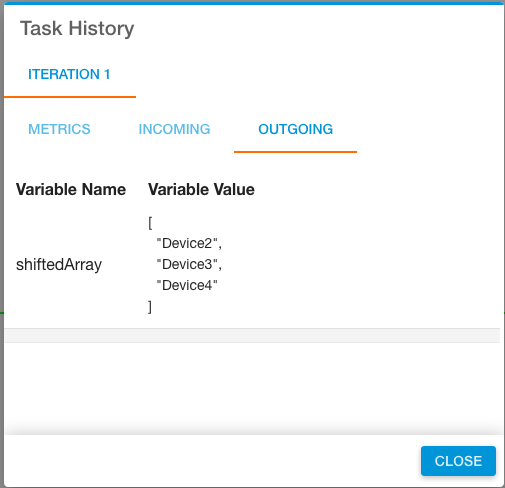
Task: Open the INCOMING variables tab
Action: 174,129
